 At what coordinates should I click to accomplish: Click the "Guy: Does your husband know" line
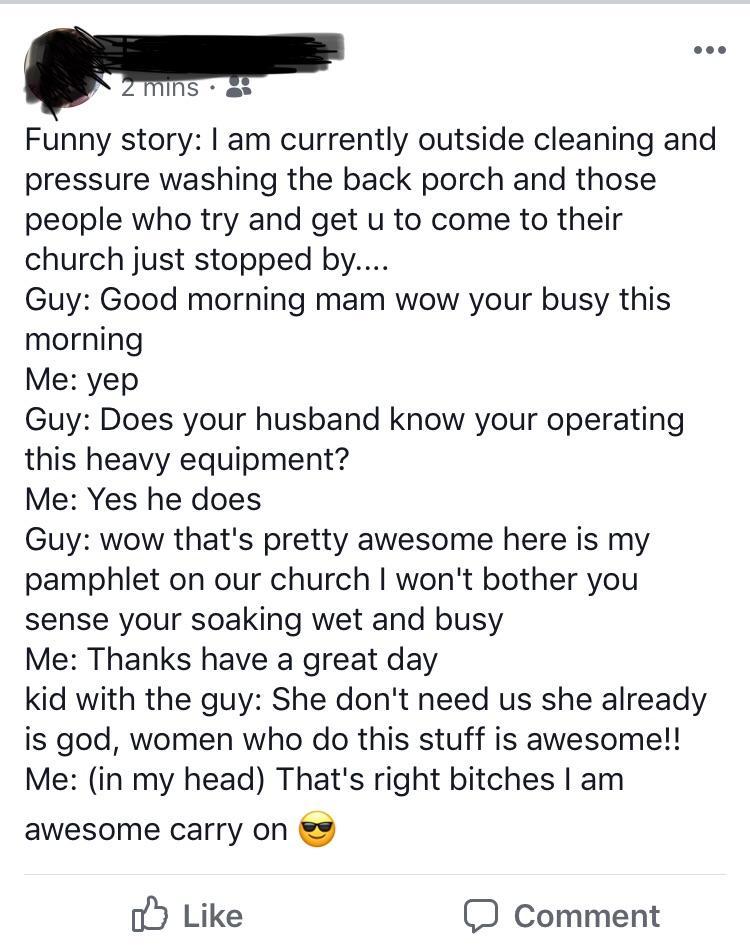tap(354, 420)
